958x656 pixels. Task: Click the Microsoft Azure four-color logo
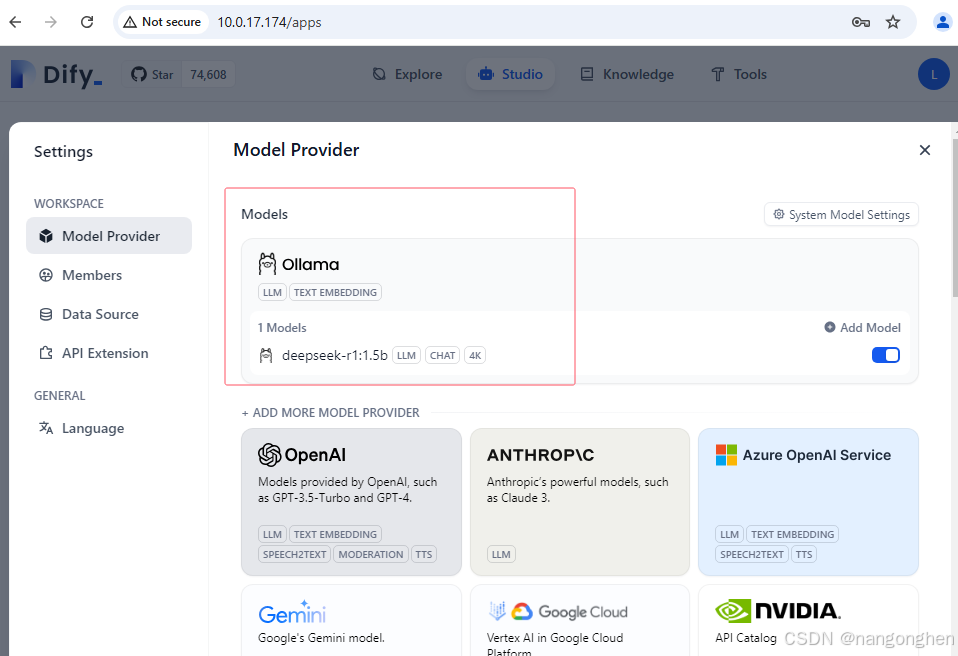[x=726, y=455]
